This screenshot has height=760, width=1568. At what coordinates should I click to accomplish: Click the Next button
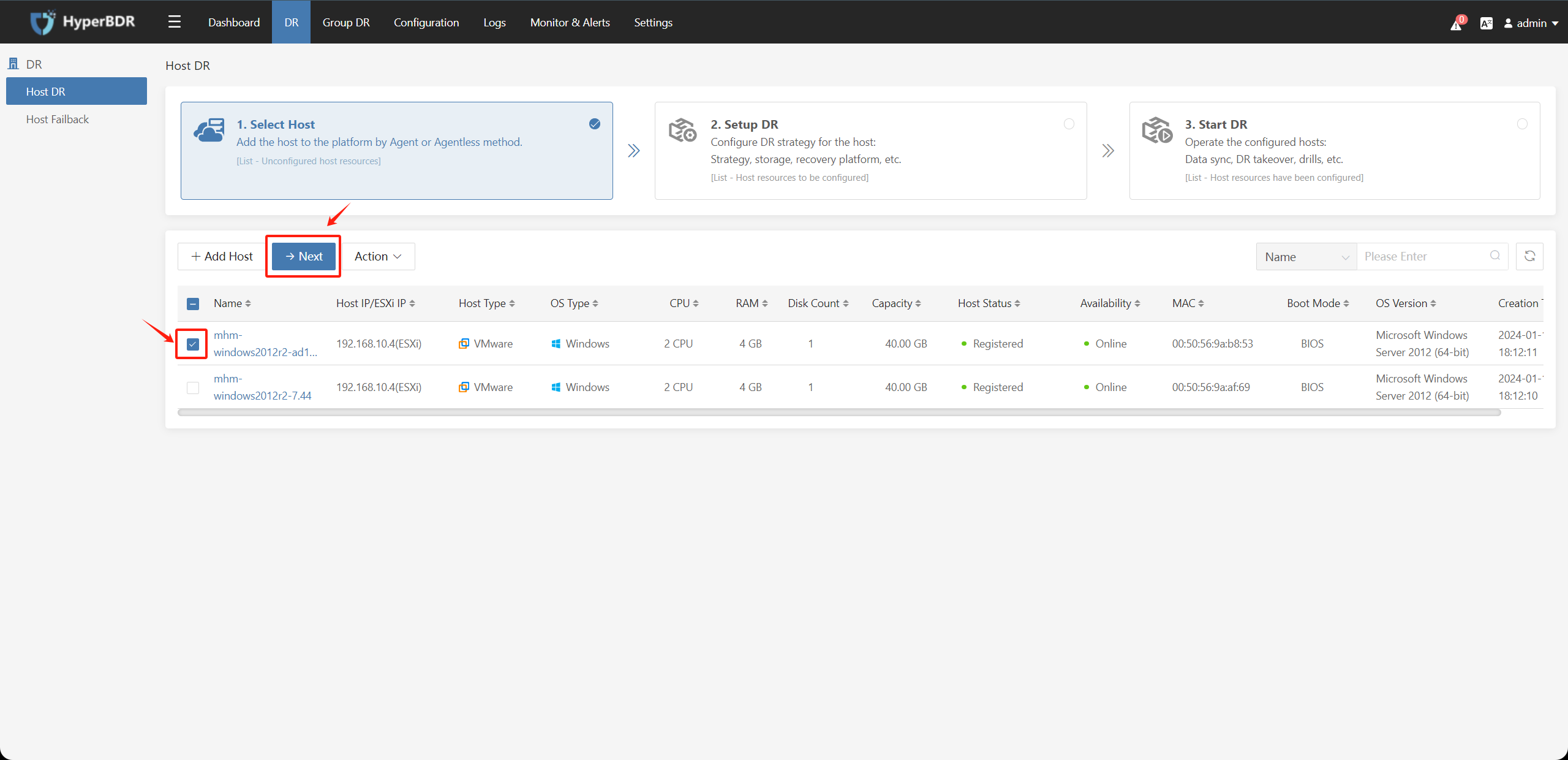[303, 256]
